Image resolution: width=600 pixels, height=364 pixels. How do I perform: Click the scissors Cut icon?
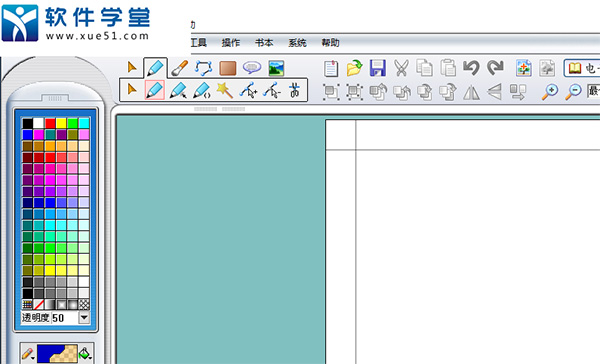[x=401, y=68]
